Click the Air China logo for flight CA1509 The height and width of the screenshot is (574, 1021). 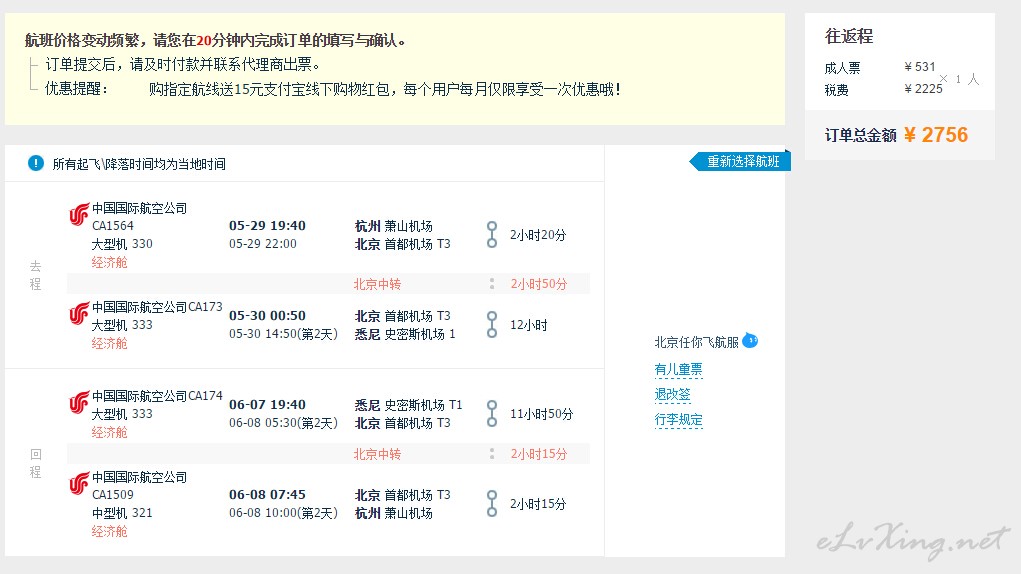click(79, 483)
